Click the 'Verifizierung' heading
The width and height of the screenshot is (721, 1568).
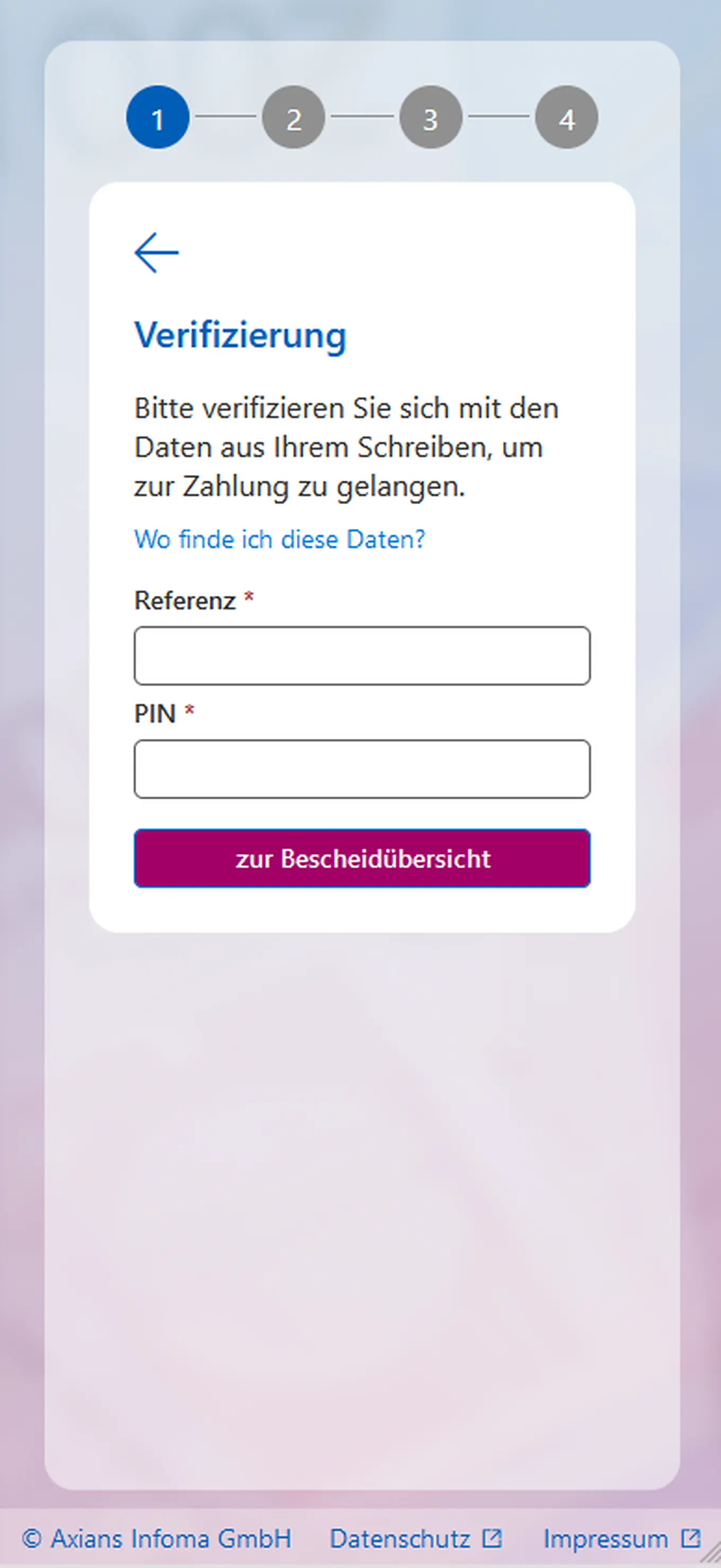coord(240,336)
